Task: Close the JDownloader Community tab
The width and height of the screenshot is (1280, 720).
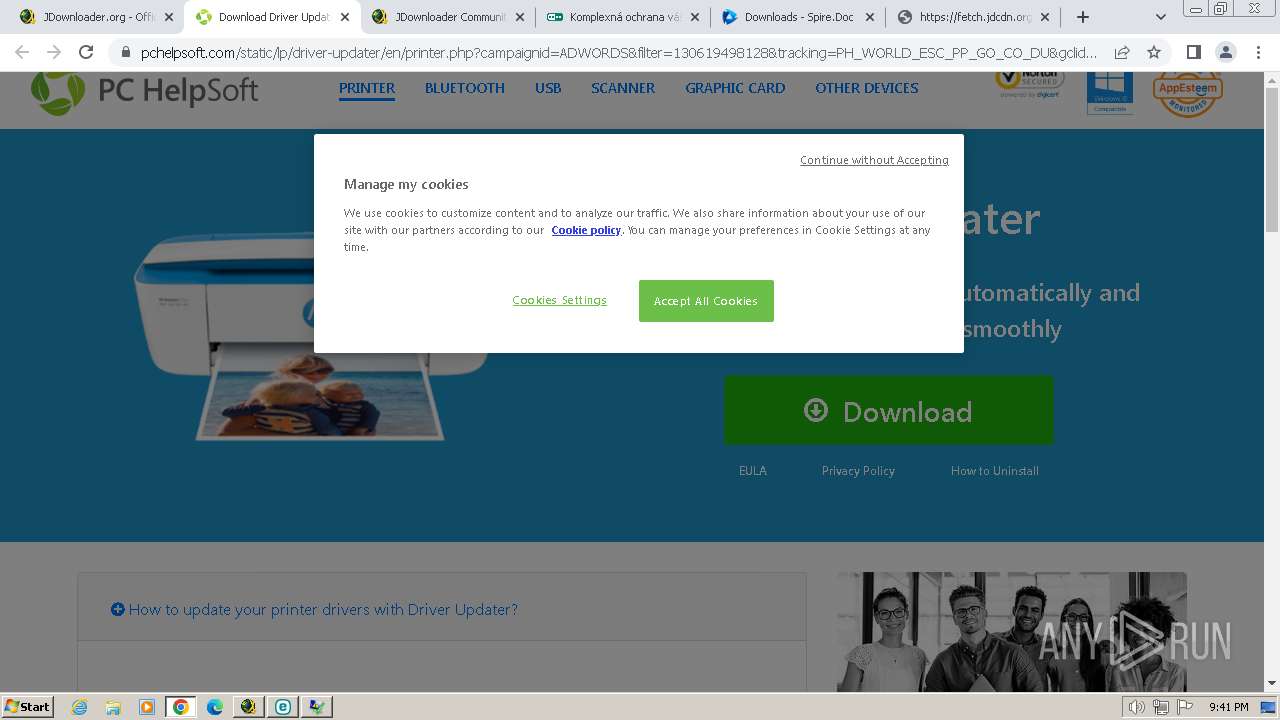Action: [x=520, y=17]
